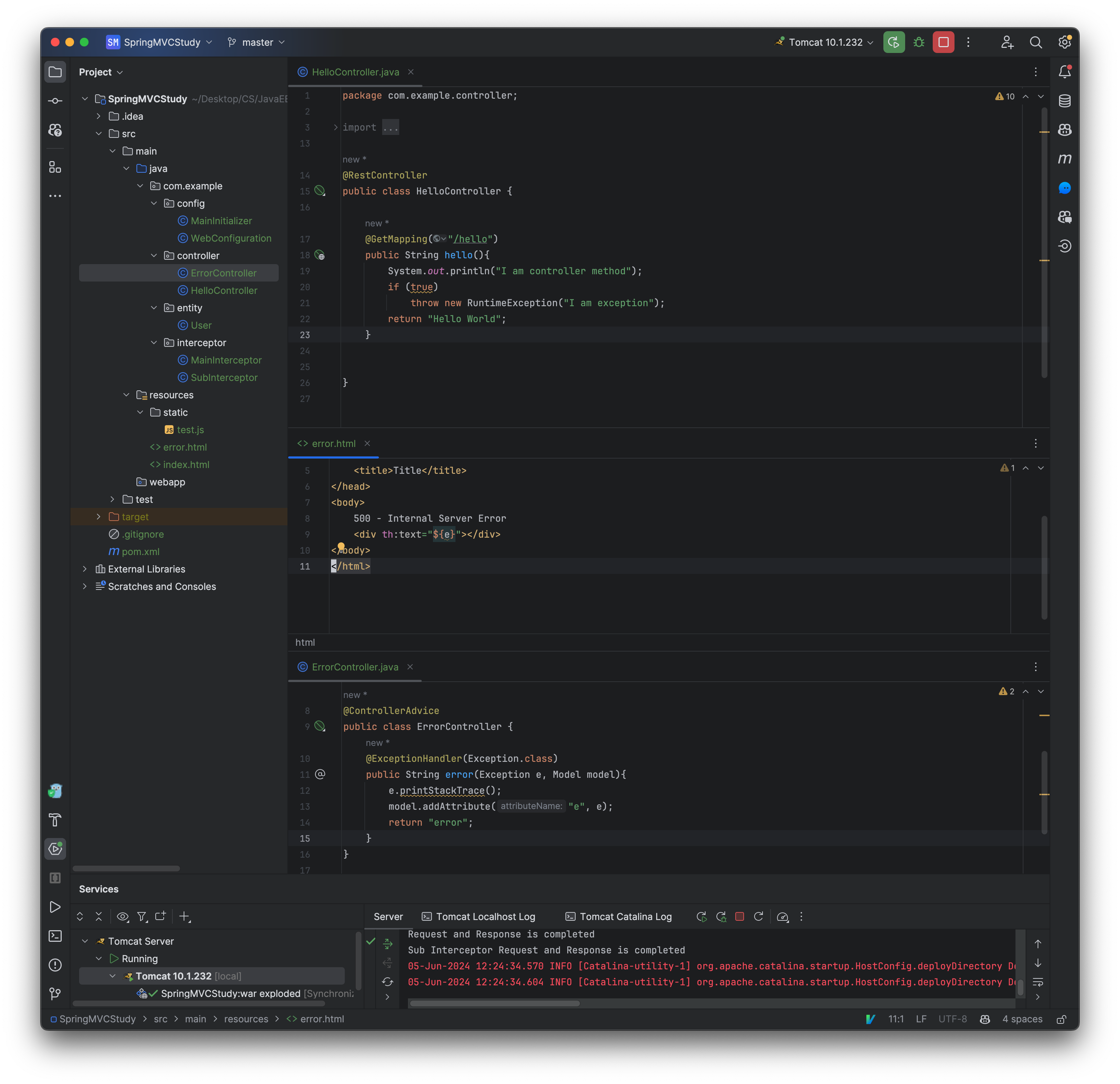Select the error.html editor tab

click(x=333, y=443)
